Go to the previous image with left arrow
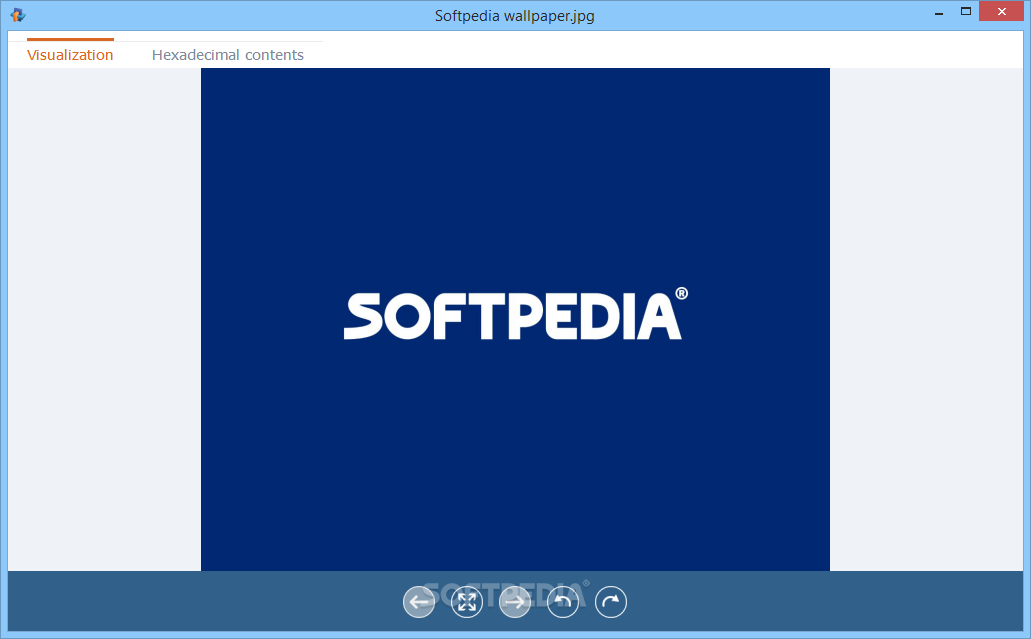Screen dimensions: 1031x639 419,602
